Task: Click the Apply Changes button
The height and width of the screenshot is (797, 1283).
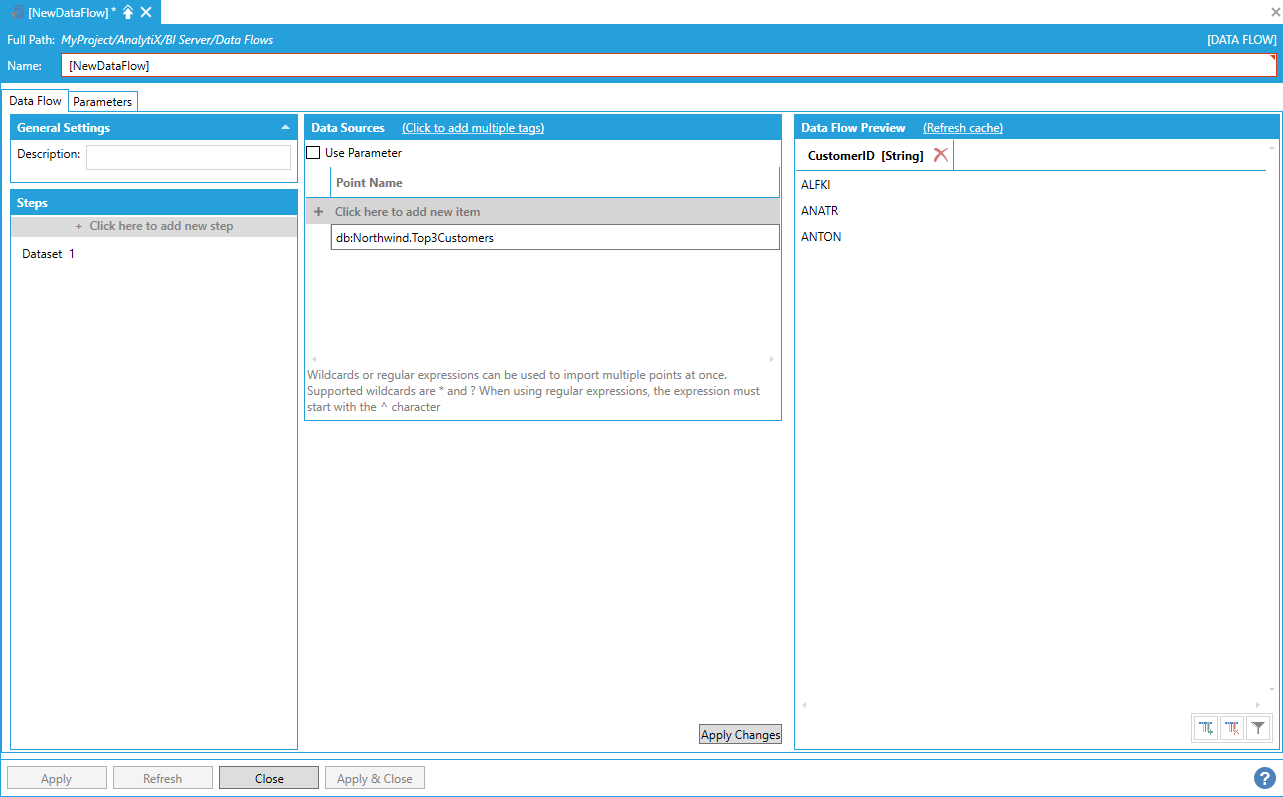Action: click(740, 735)
